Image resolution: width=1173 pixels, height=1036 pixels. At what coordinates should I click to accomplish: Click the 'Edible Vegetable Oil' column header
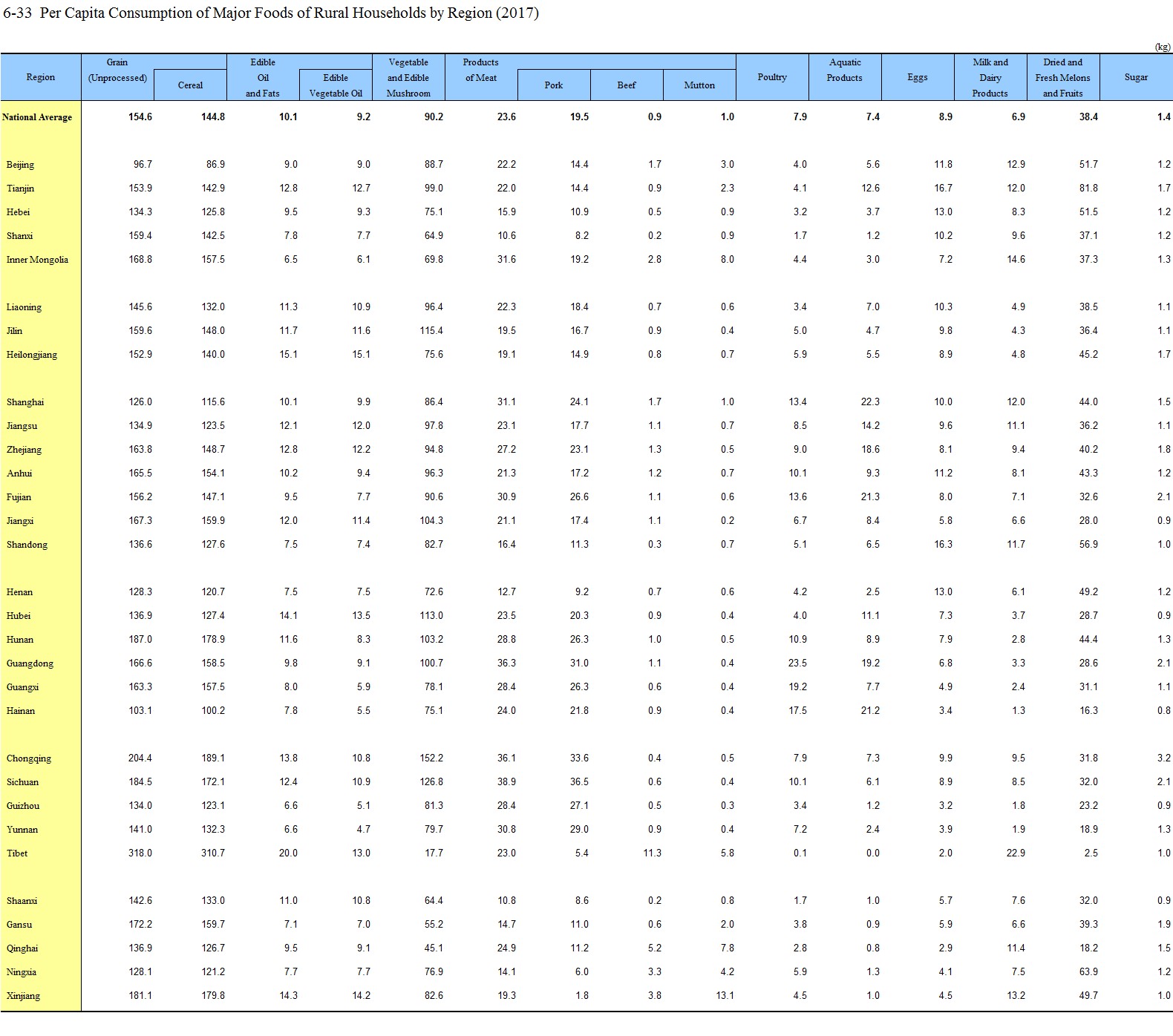tap(336, 85)
